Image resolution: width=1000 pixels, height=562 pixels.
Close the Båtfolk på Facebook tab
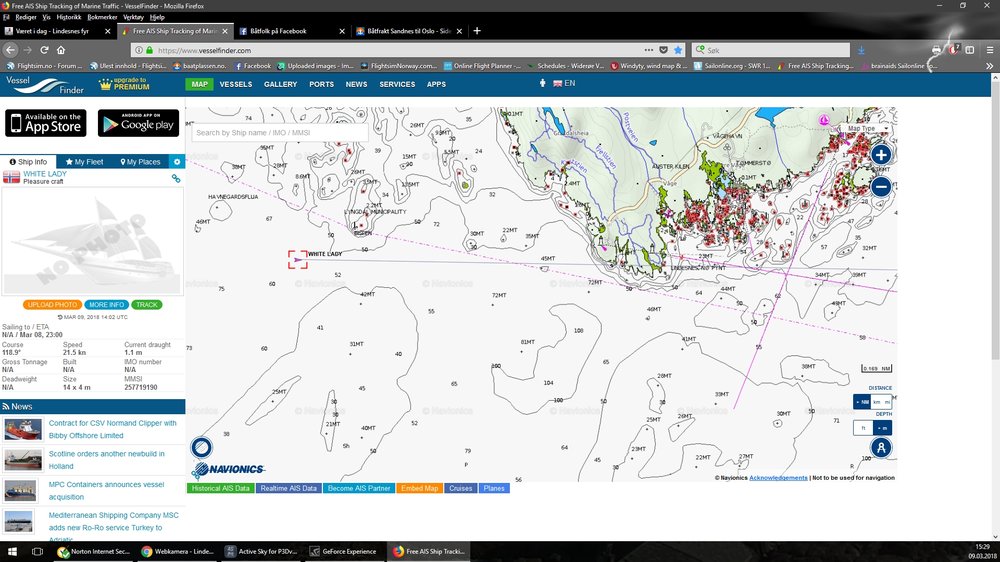342,31
